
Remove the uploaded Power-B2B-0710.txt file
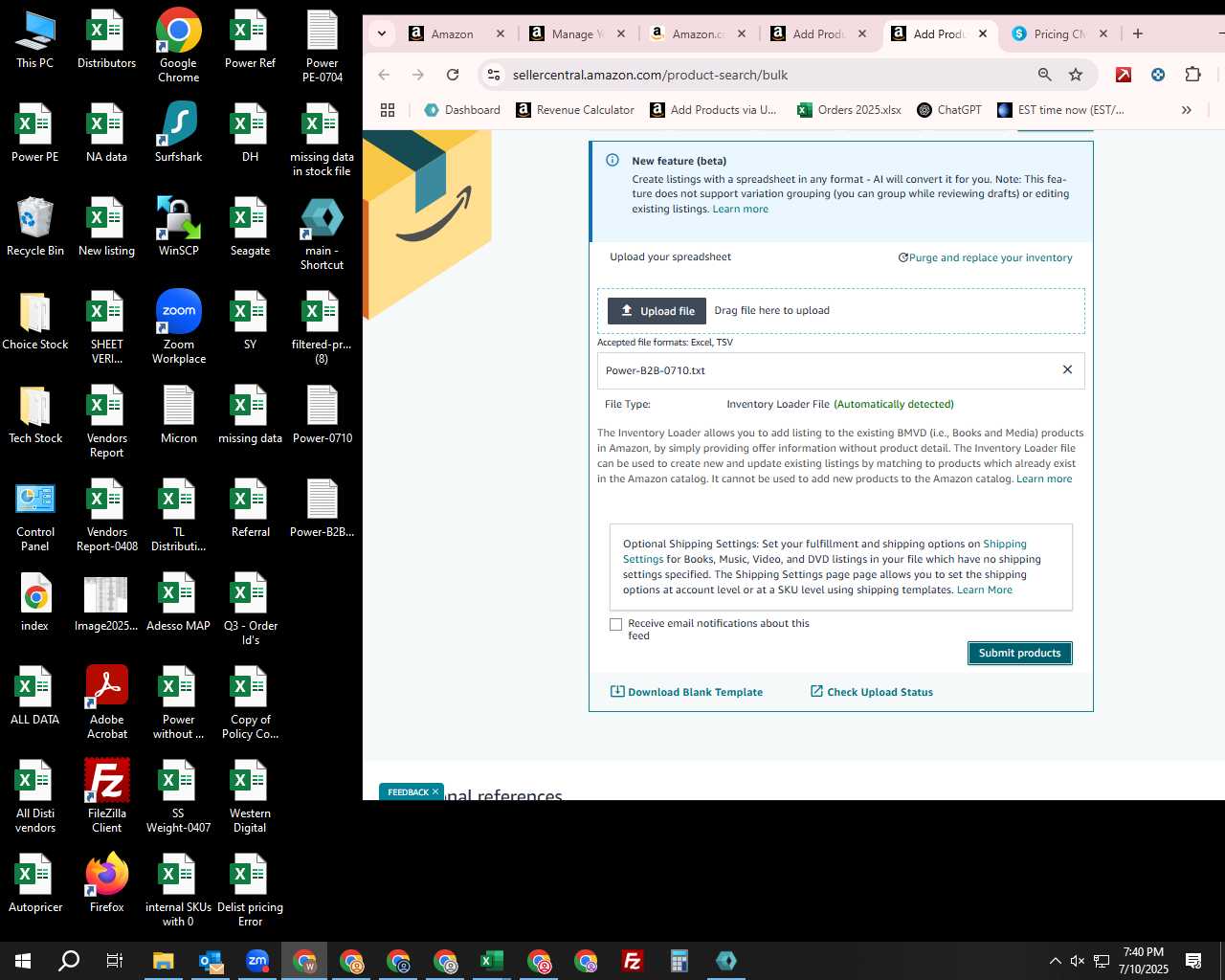click(1067, 369)
